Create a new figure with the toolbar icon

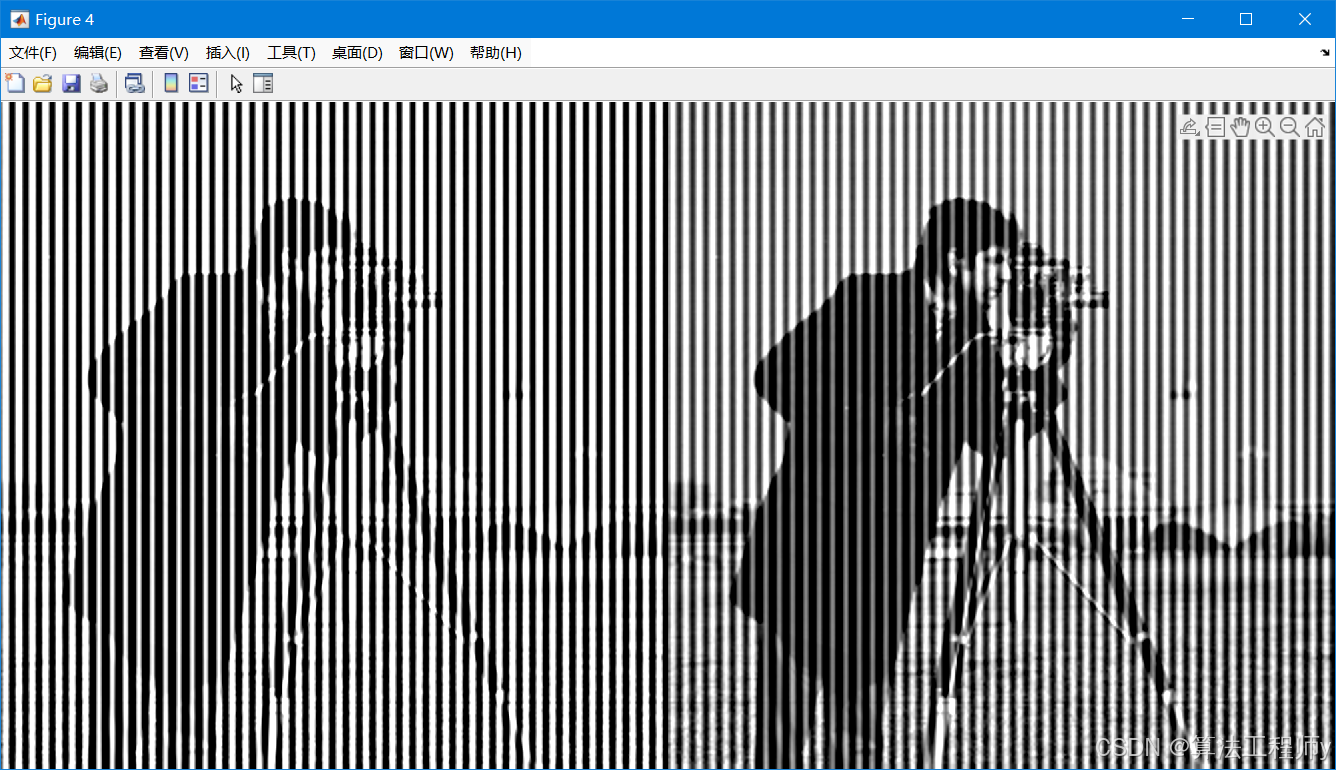coord(15,84)
